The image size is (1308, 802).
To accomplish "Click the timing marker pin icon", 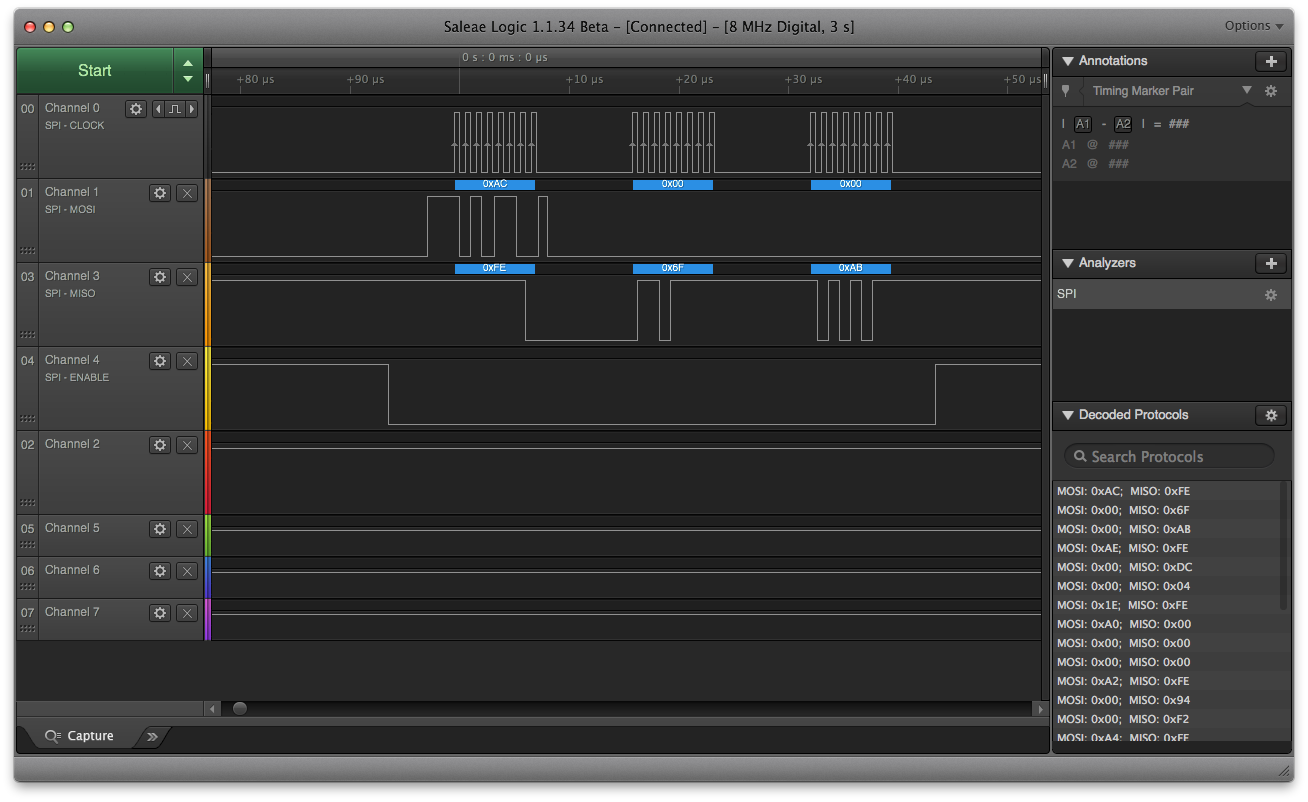I will (1066, 91).
